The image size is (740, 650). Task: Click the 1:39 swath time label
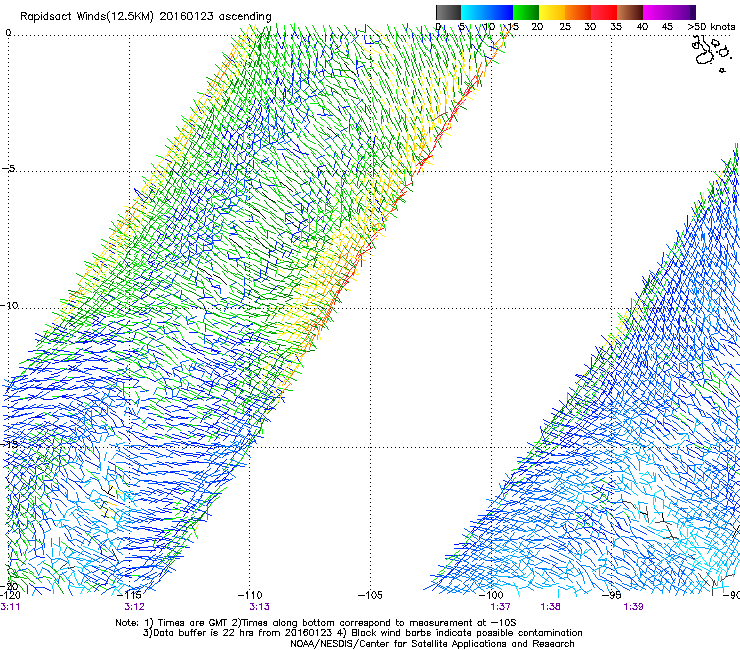coord(633,607)
